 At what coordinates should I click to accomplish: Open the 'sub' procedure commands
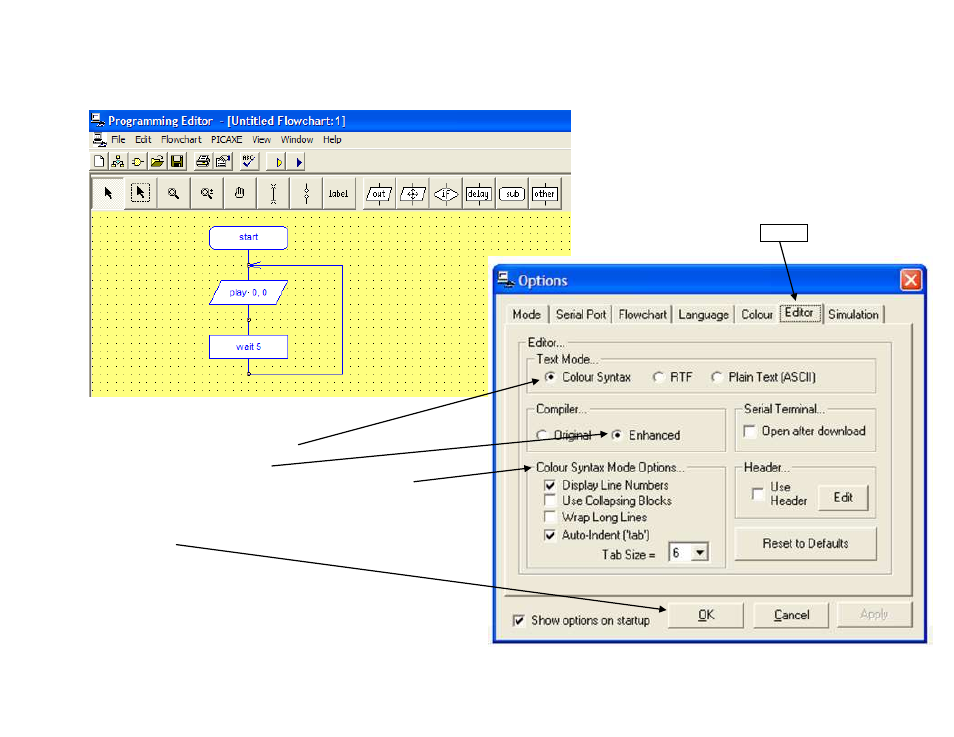click(512, 194)
